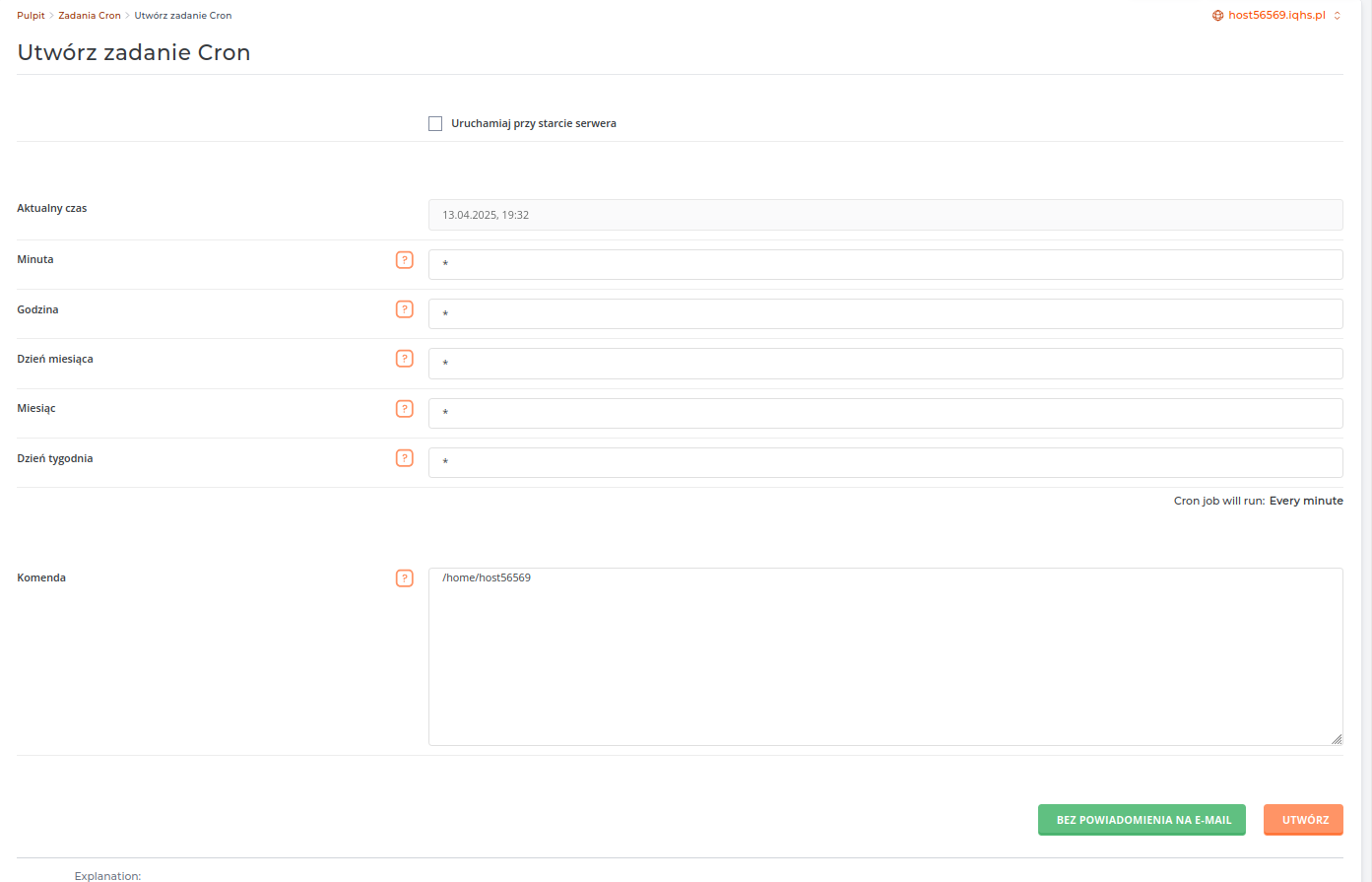Click the Miesiąc input box
Viewport: 1372px width, 882px height.
click(884, 413)
